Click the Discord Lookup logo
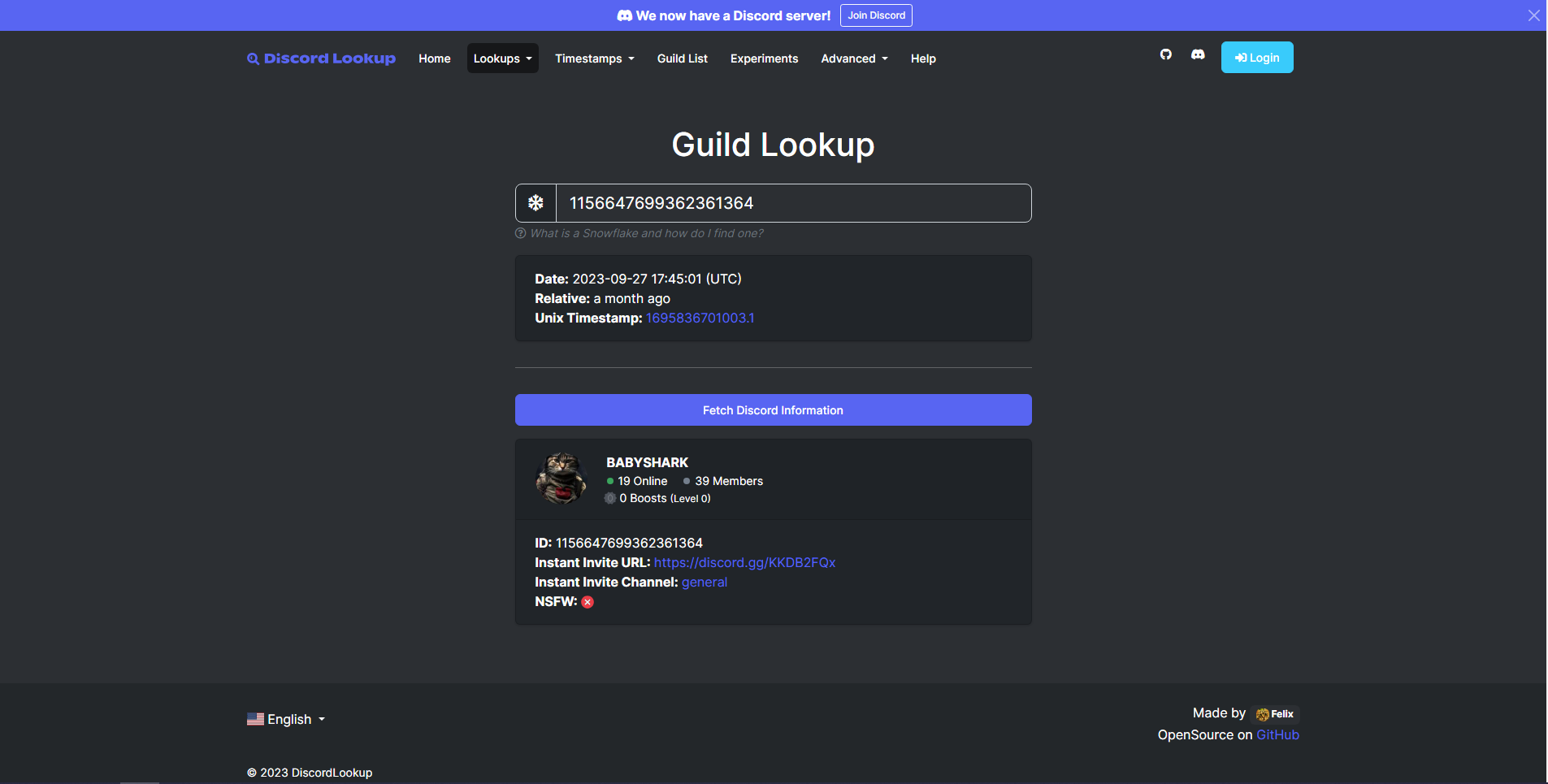Screen dimensions: 1548x784 pos(322,58)
